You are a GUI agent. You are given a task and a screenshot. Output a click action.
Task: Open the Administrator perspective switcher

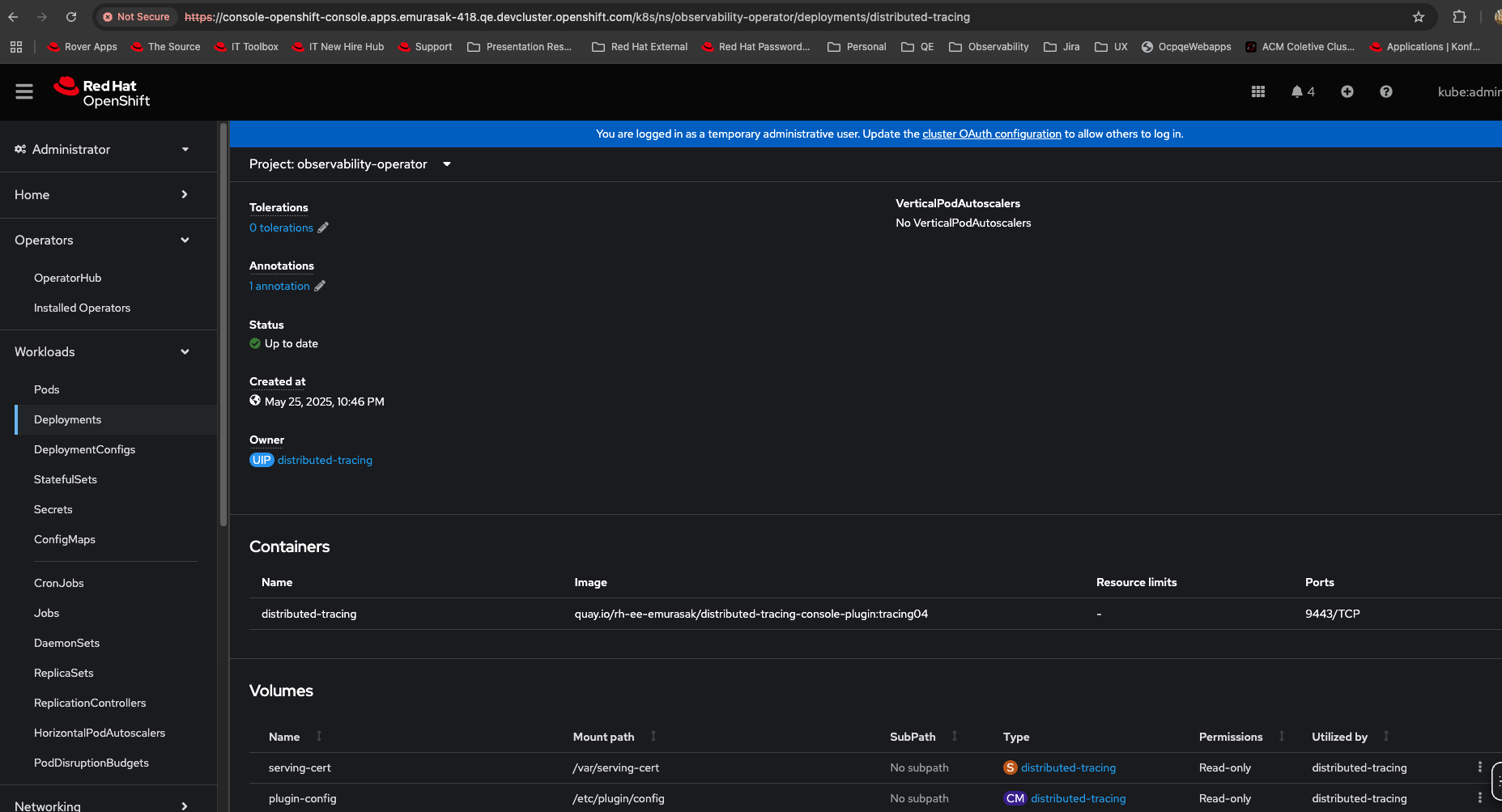(103, 150)
